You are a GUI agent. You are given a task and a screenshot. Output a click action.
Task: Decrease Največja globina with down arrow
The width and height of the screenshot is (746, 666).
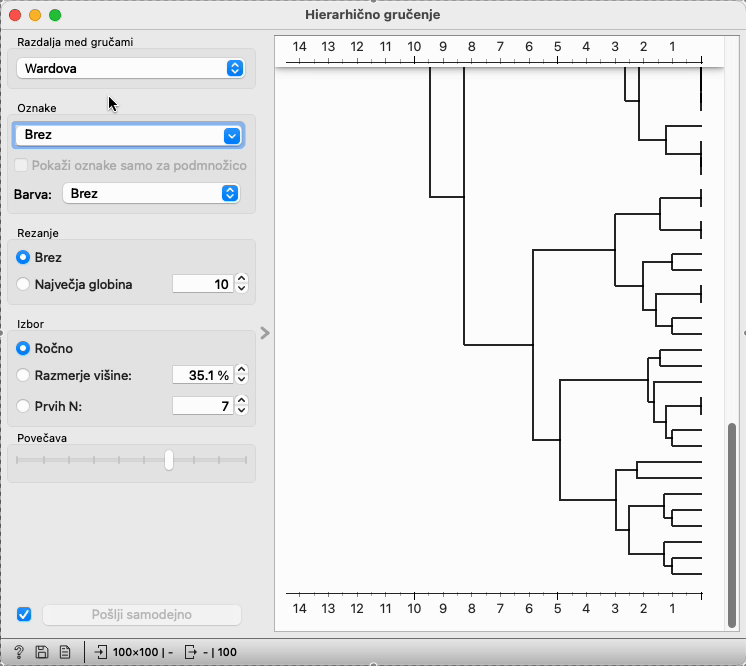pyautogui.click(x=242, y=288)
